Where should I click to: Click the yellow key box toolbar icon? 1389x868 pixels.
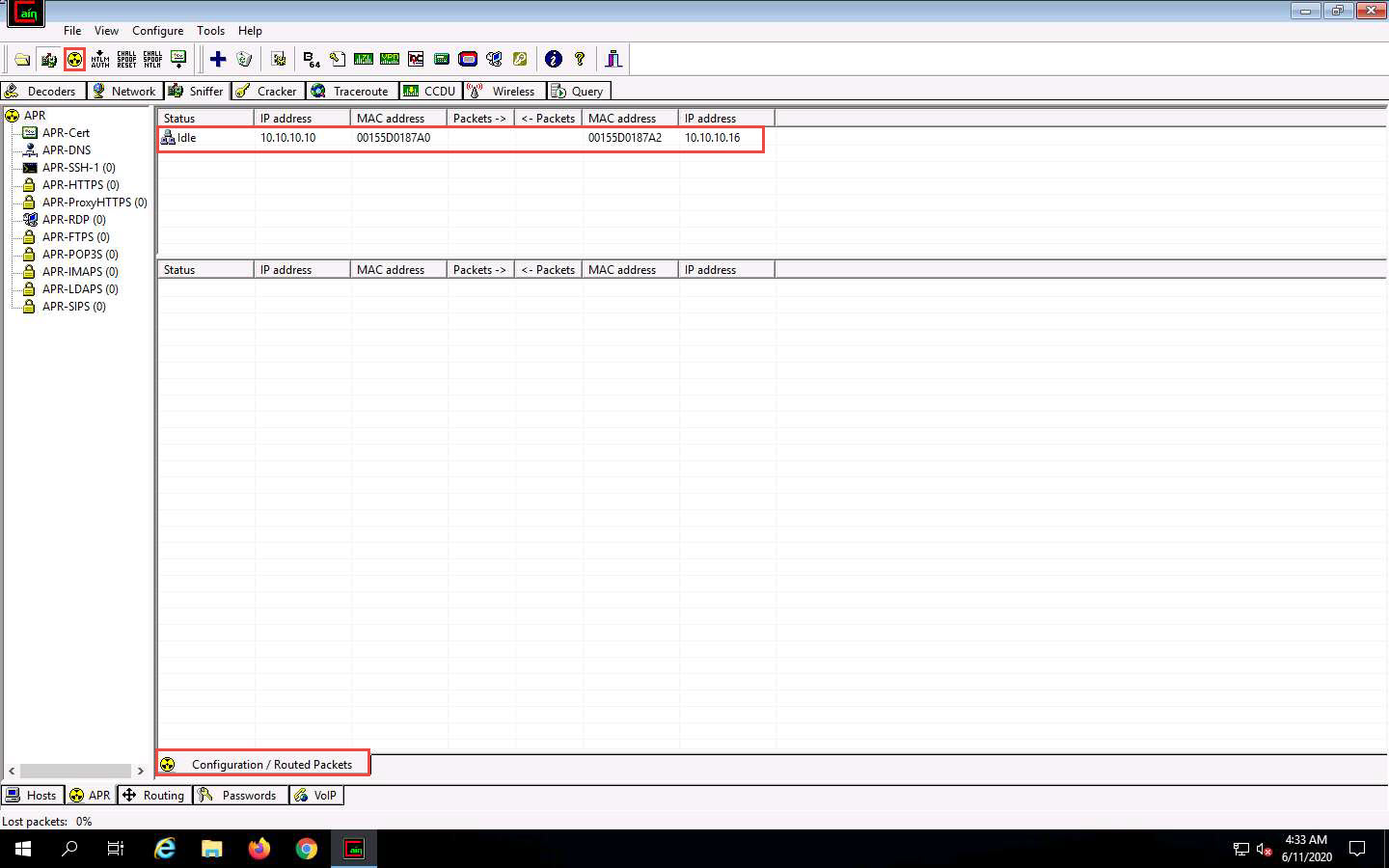[x=520, y=60]
